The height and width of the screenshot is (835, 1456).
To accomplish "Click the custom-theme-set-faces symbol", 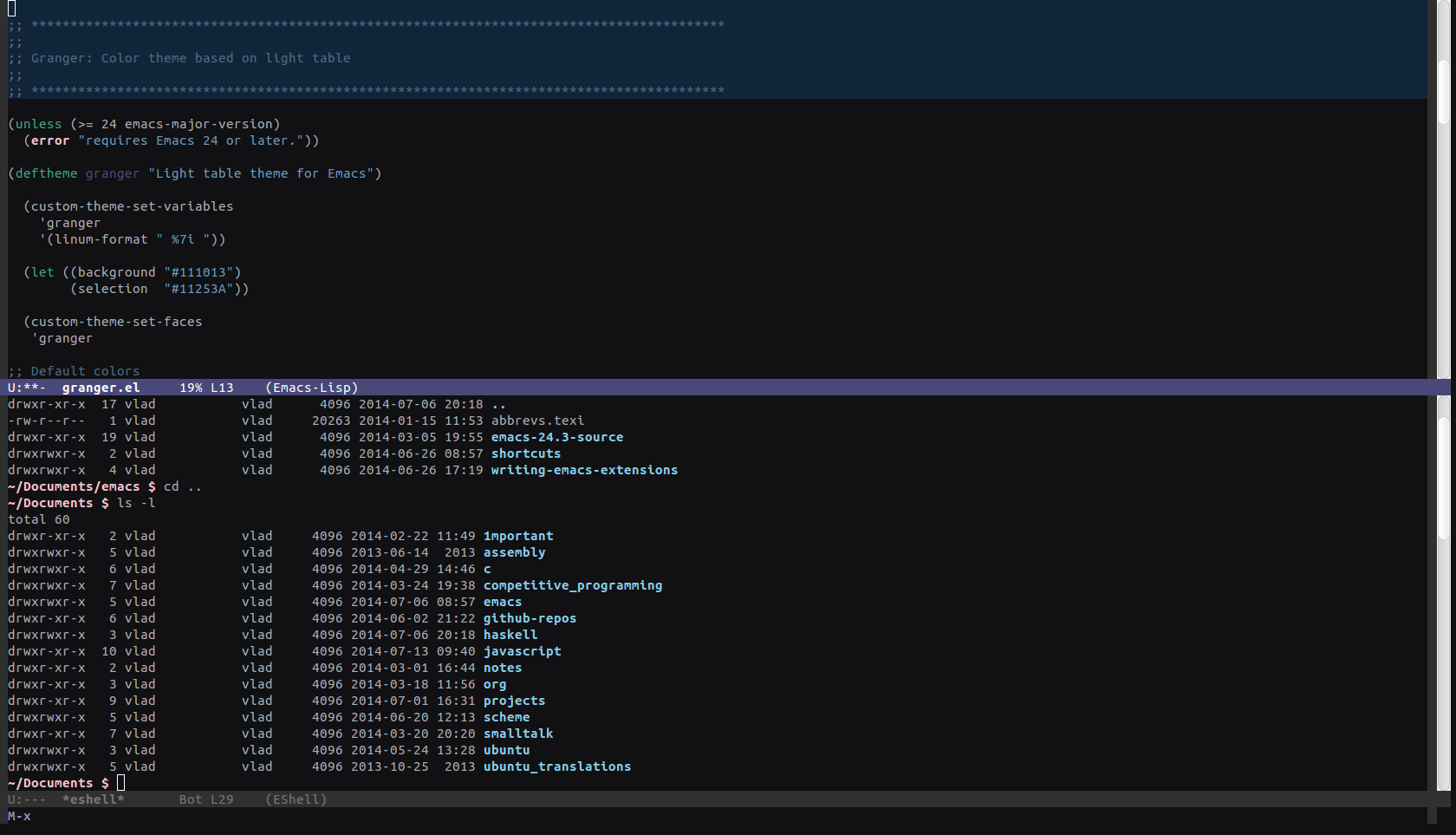I will pyautogui.click(x=117, y=322).
